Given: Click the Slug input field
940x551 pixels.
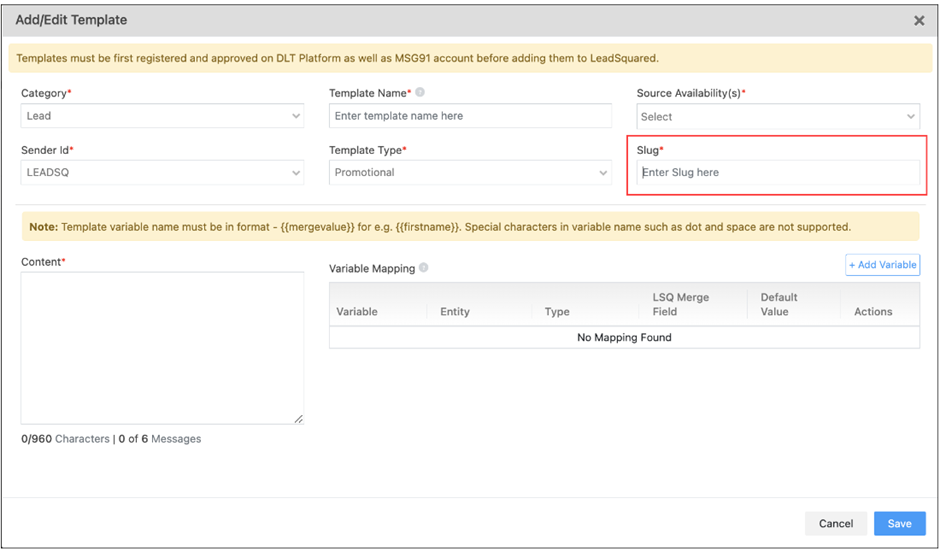Looking at the screenshot, I should pos(777,173).
